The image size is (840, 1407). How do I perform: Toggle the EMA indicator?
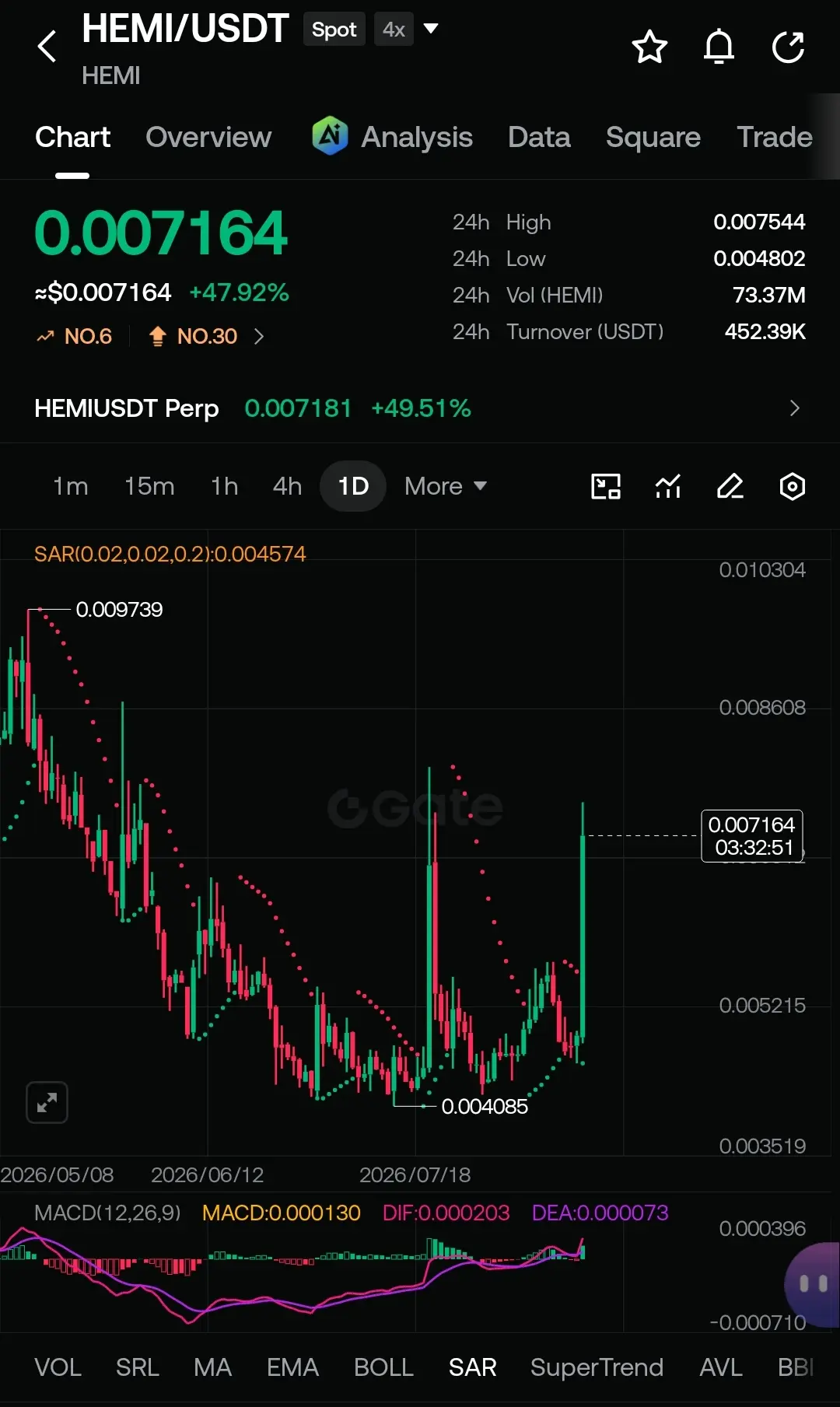point(292,1367)
